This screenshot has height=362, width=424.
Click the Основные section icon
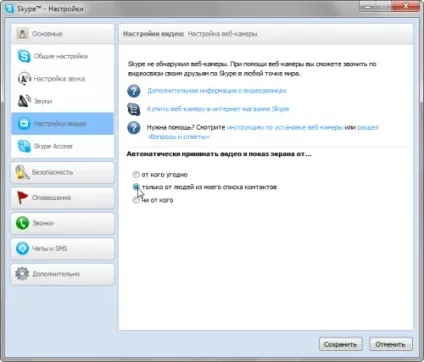22,34
